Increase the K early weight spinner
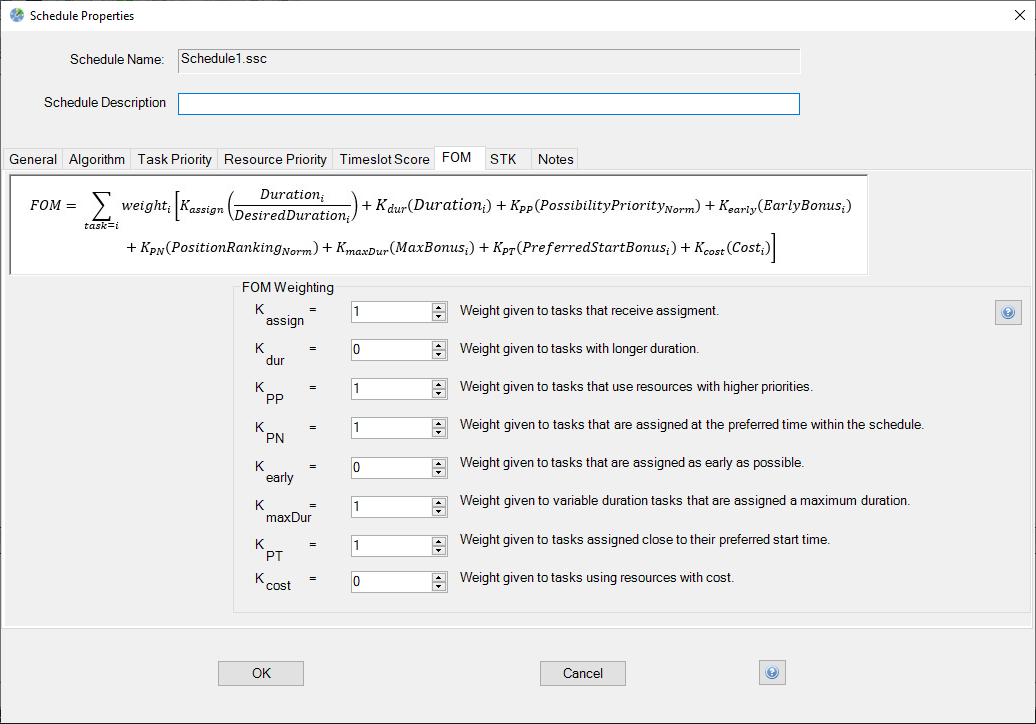The image size is (1036, 724). (438, 462)
